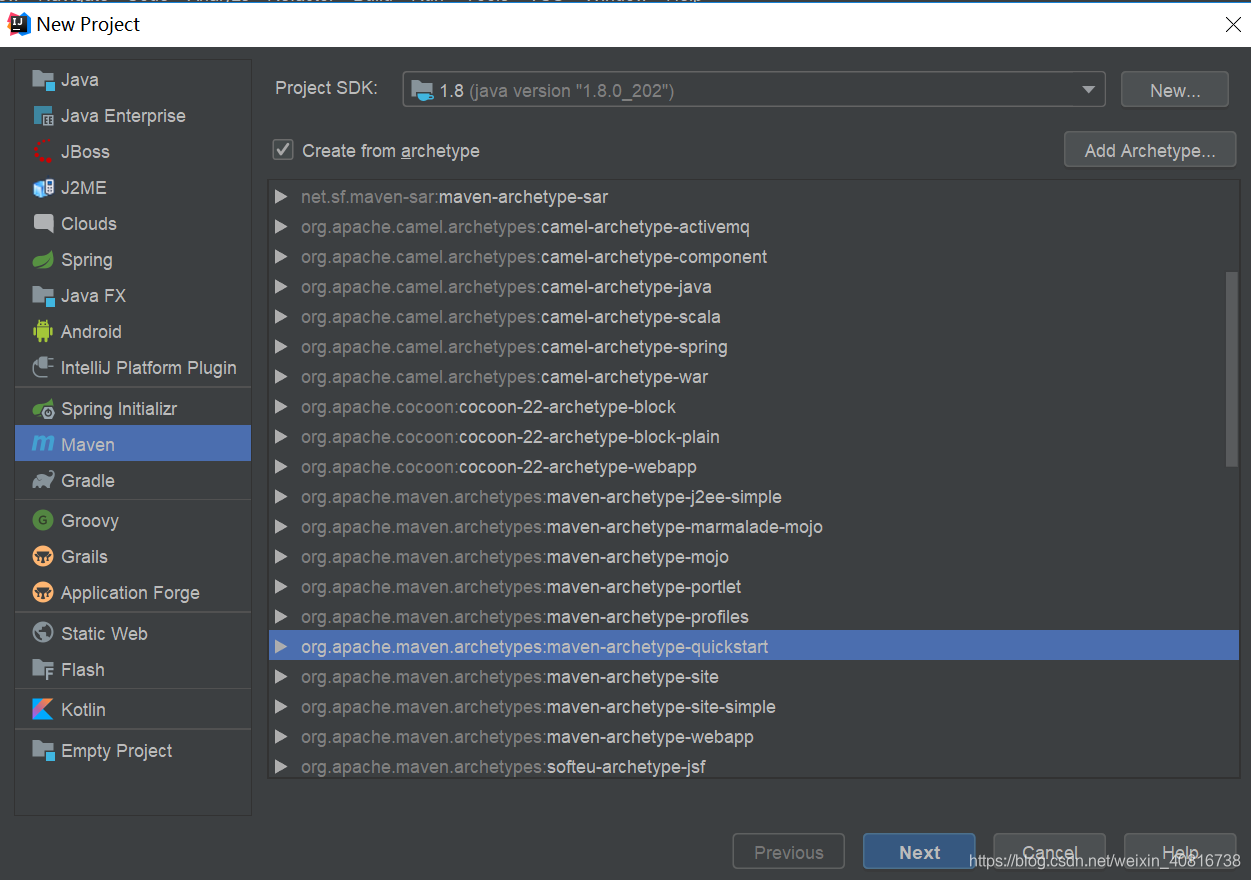Pick the Android robot icon

(43, 332)
